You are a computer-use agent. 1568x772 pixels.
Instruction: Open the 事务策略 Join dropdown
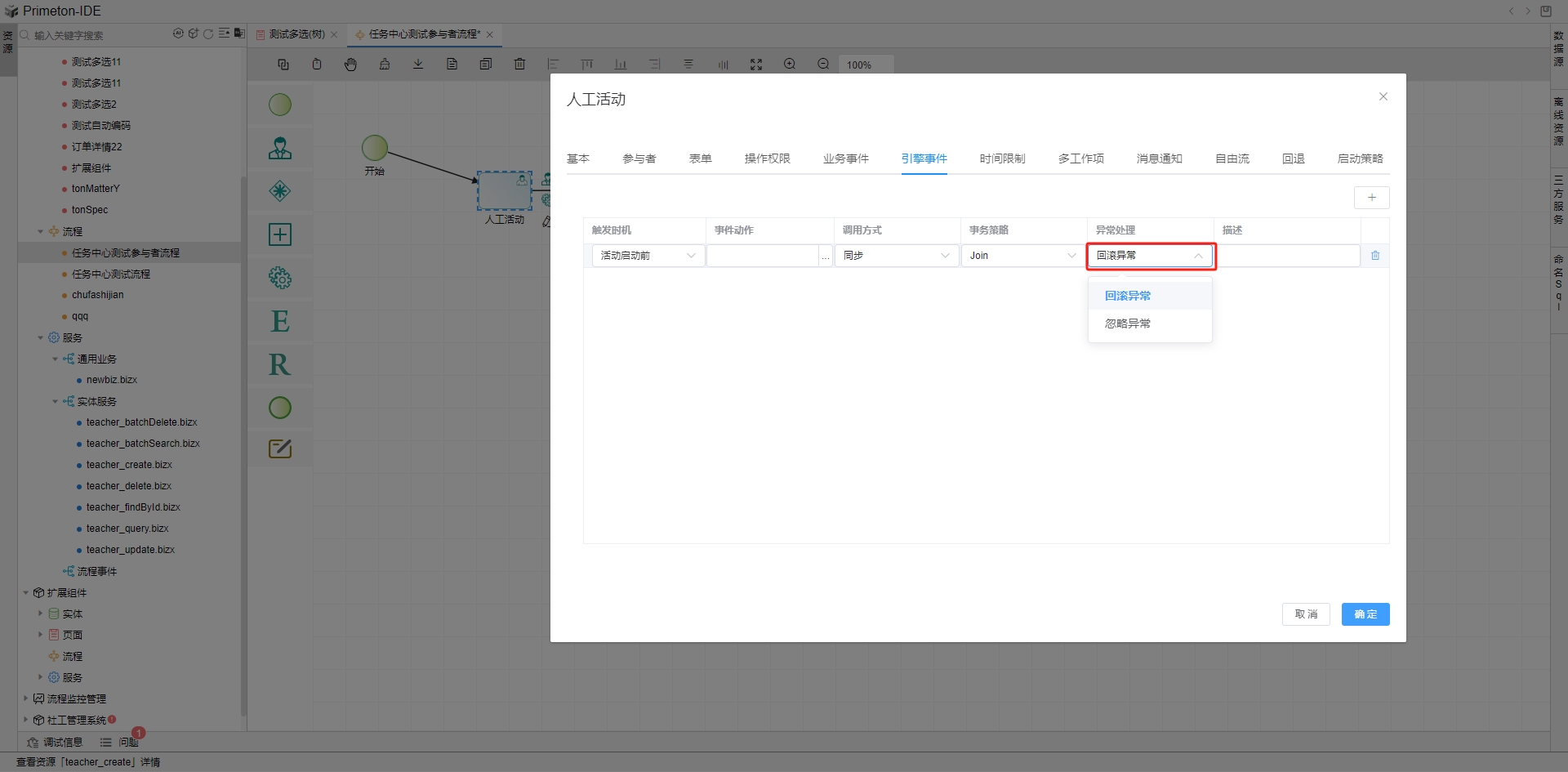point(1022,256)
